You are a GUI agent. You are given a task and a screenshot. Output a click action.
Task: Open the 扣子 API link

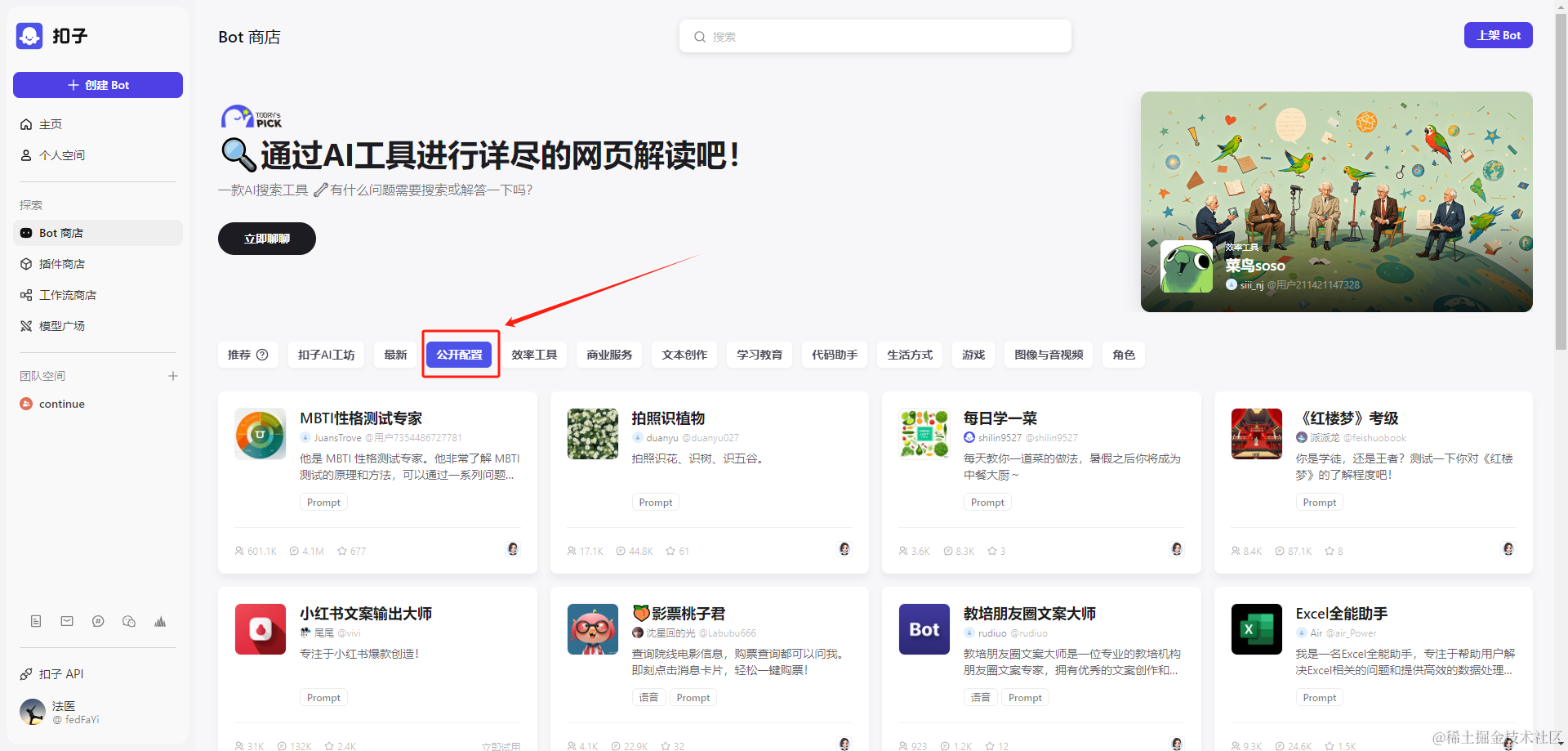pos(98,674)
